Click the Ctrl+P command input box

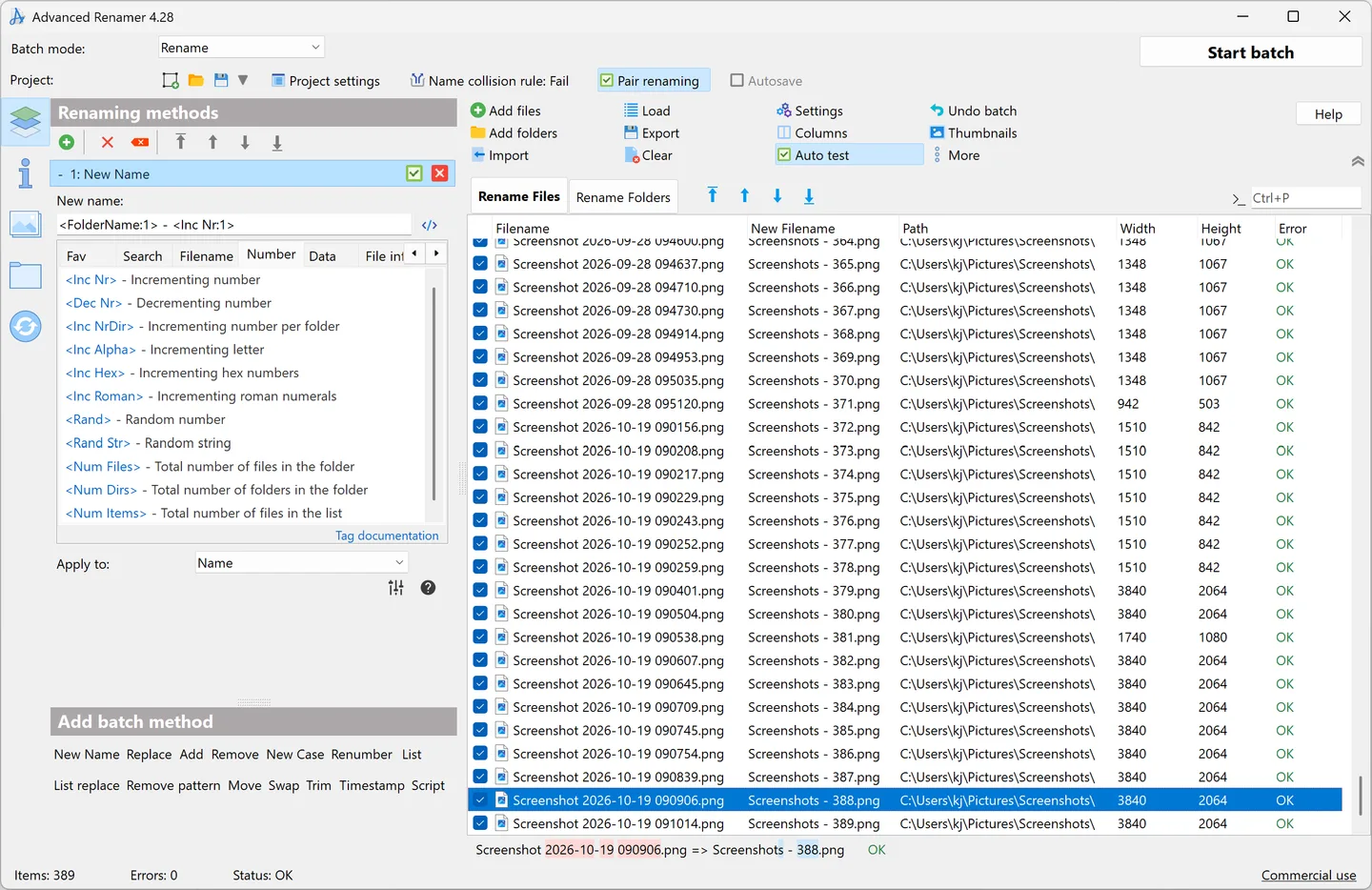tap(1304, 198)
